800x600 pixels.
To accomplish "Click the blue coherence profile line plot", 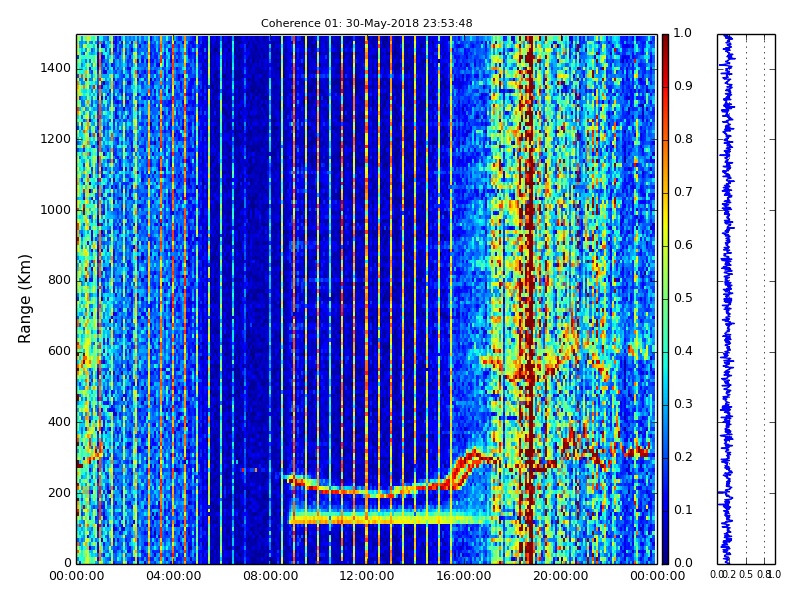I will 727,299.
